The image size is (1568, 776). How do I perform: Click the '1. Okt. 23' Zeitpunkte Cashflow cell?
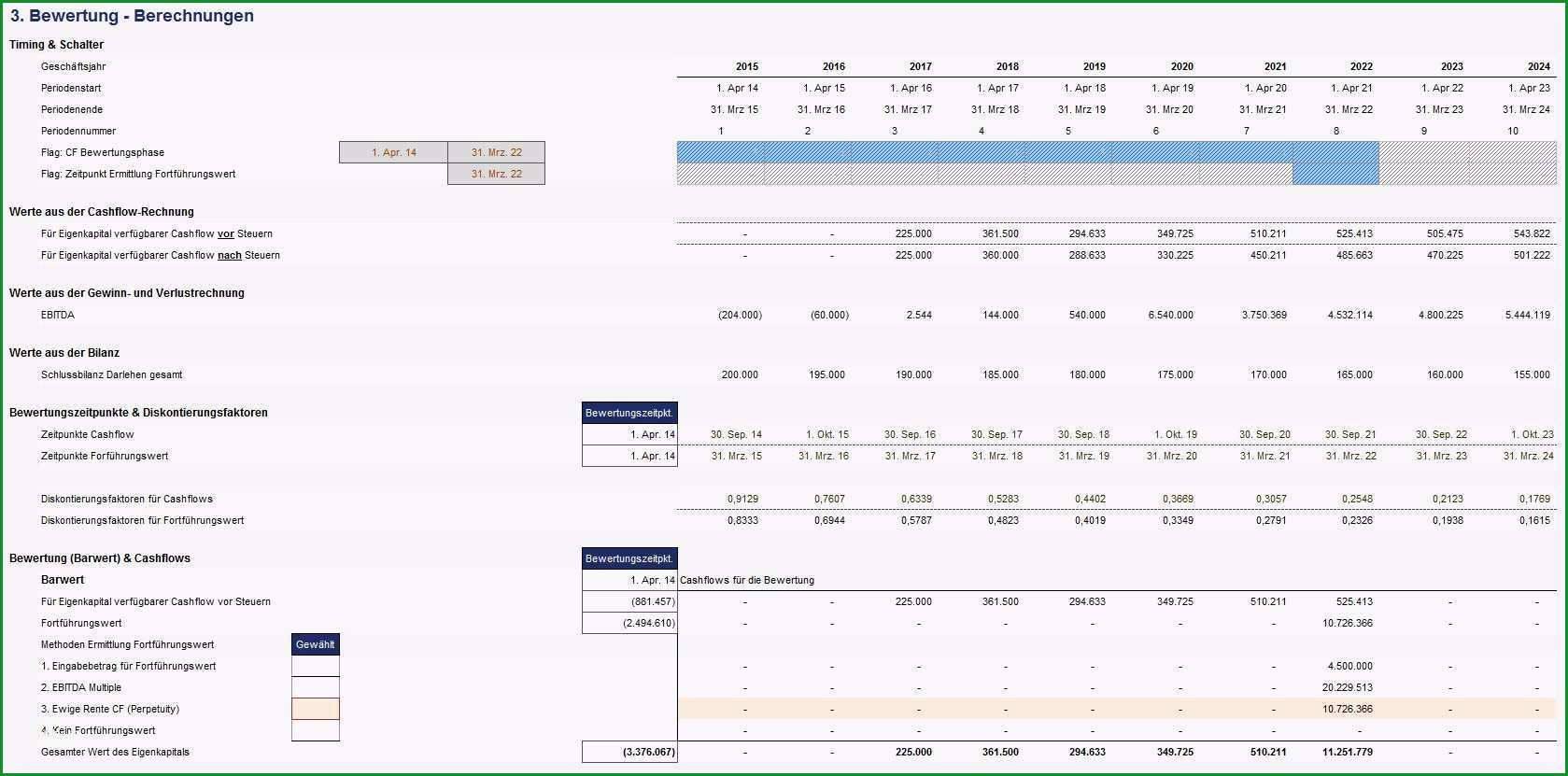[x=1532, y=434]
